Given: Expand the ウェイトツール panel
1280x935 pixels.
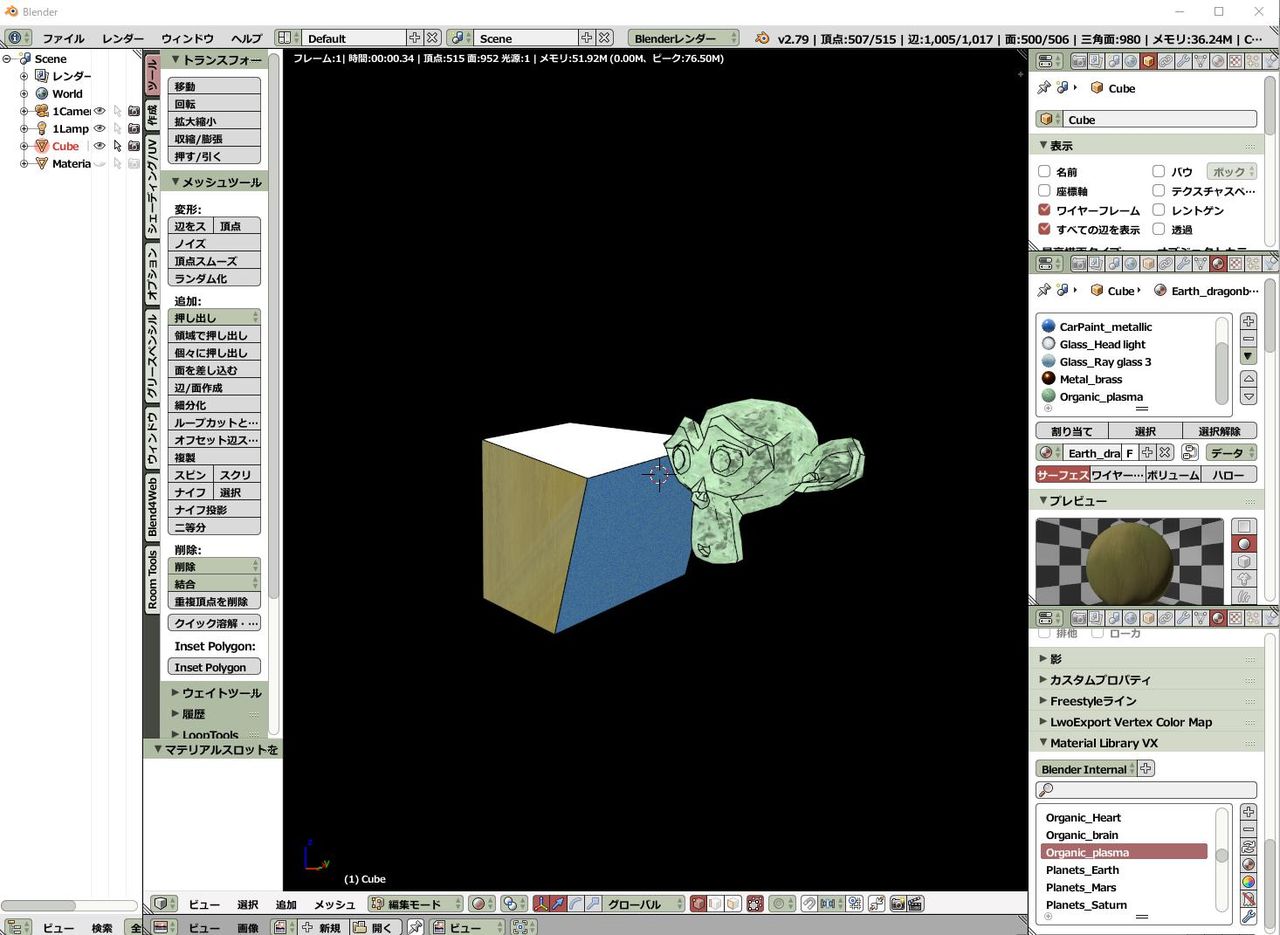Looking at the screenshot, I should point(215,693).
